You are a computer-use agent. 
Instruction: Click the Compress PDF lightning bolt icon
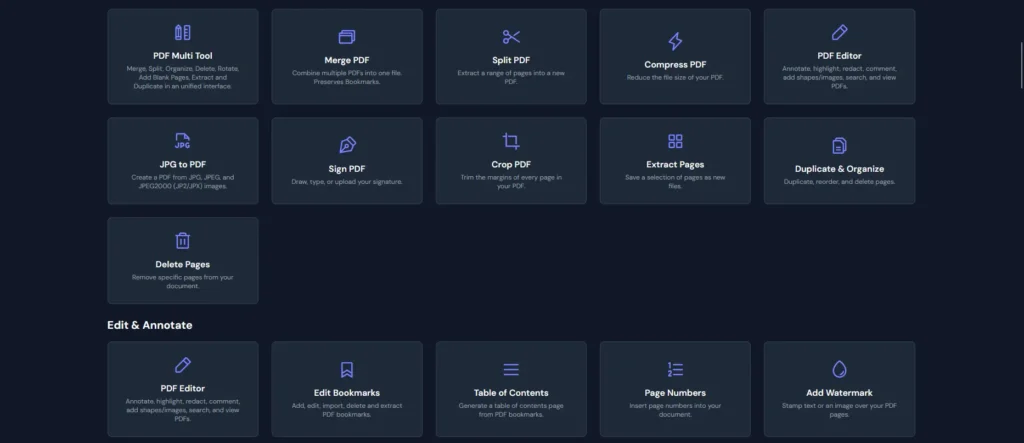tap(675, 41)
